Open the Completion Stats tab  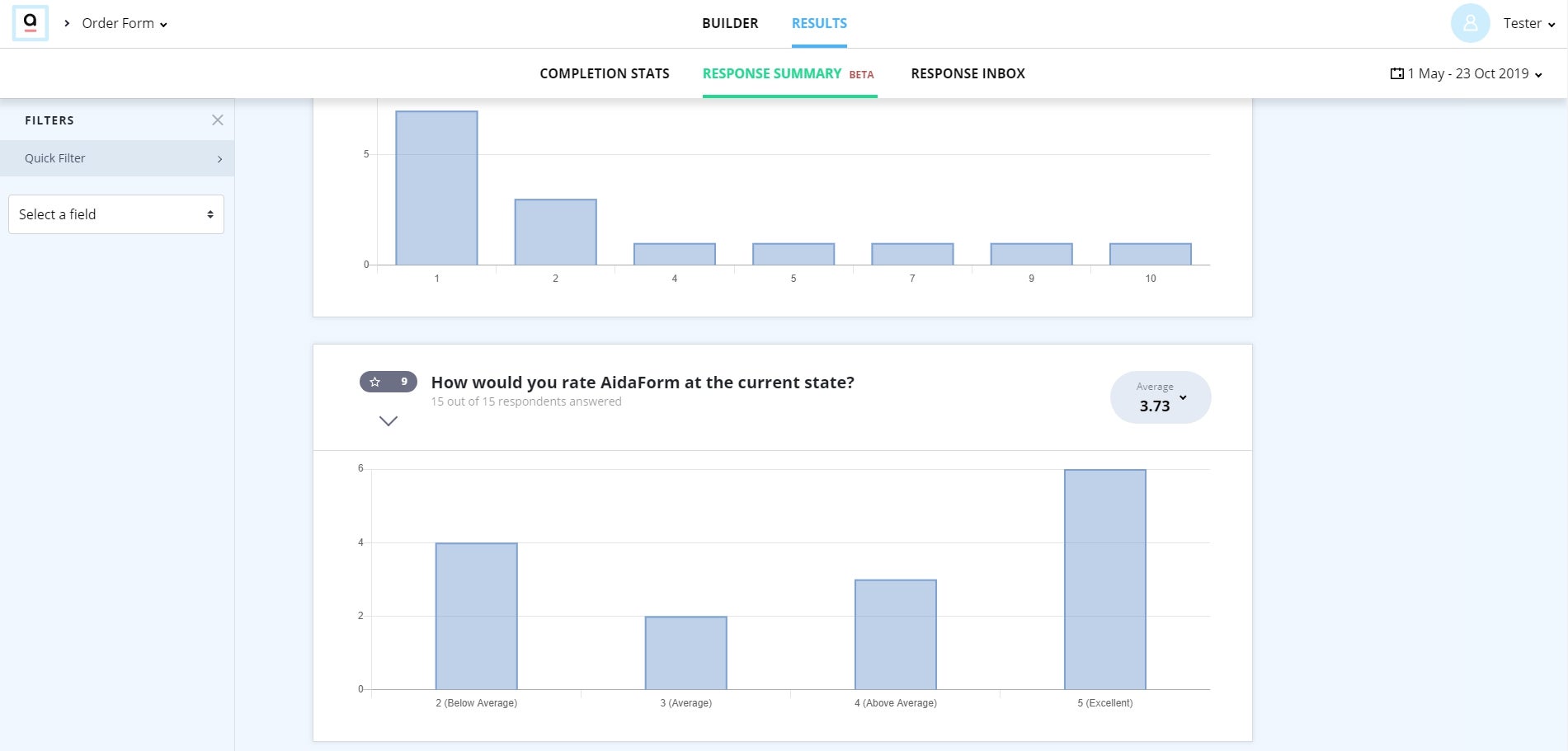[605, 73]
